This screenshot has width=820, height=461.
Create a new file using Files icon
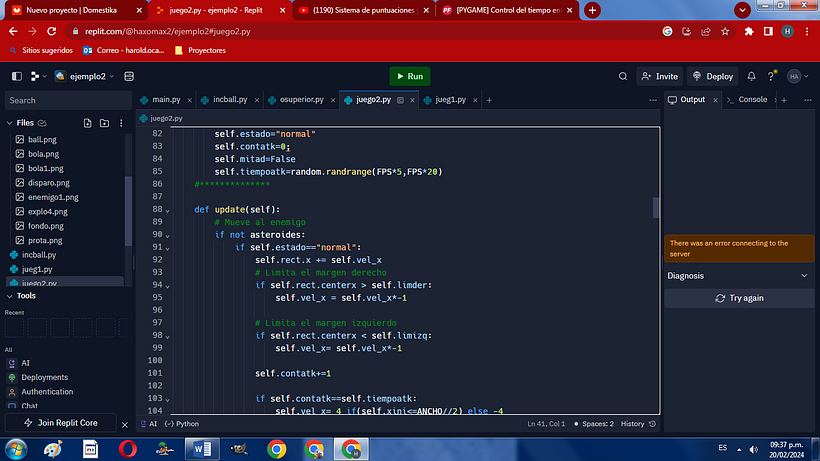[87, 123]
